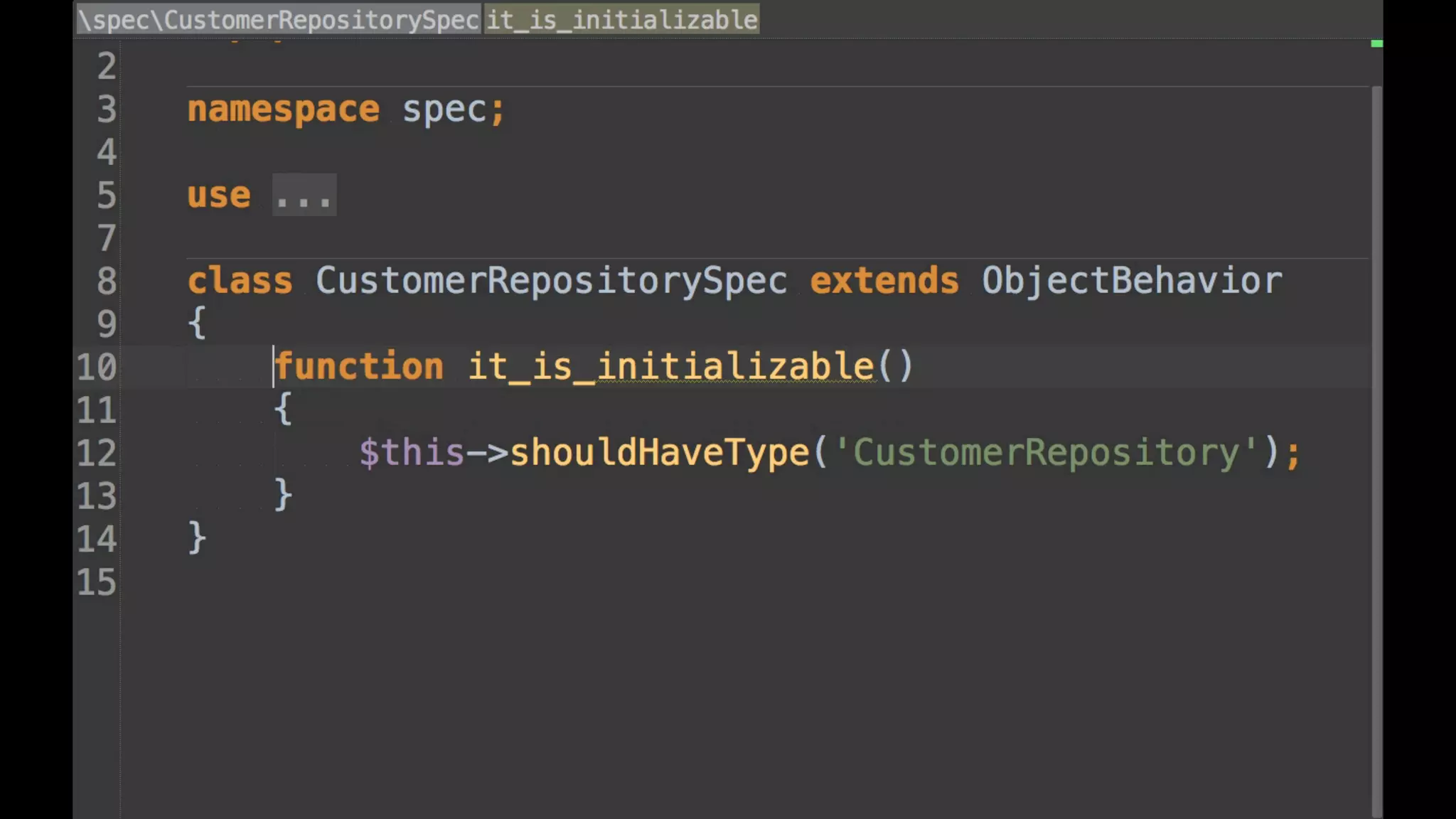Click the extends keyword

(x=884, y=282)
